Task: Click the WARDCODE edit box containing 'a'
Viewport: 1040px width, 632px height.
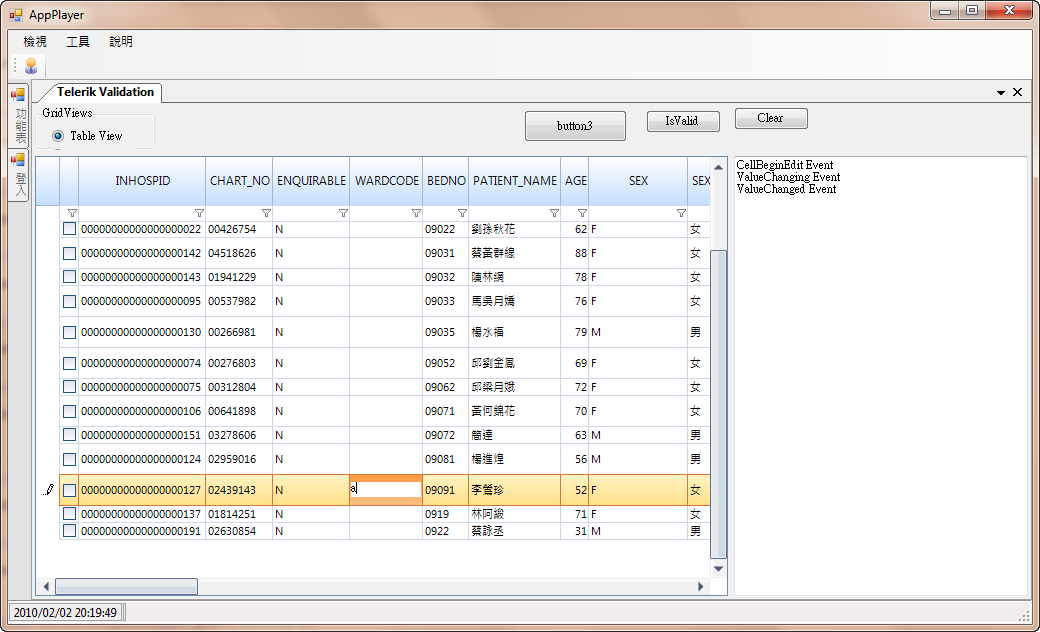Action: coord(385,489)
